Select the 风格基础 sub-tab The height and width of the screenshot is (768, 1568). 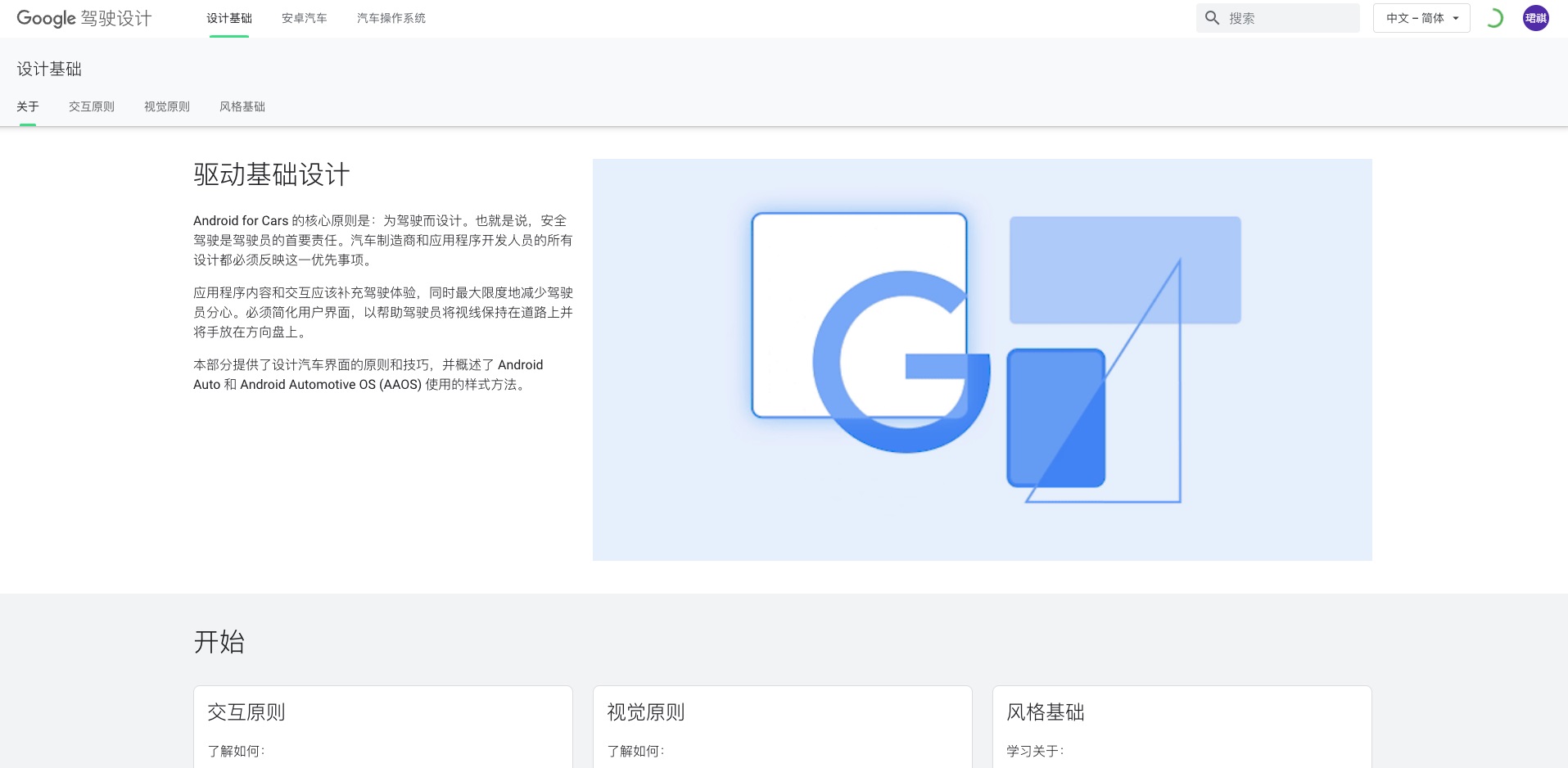(x=242, y=106)
